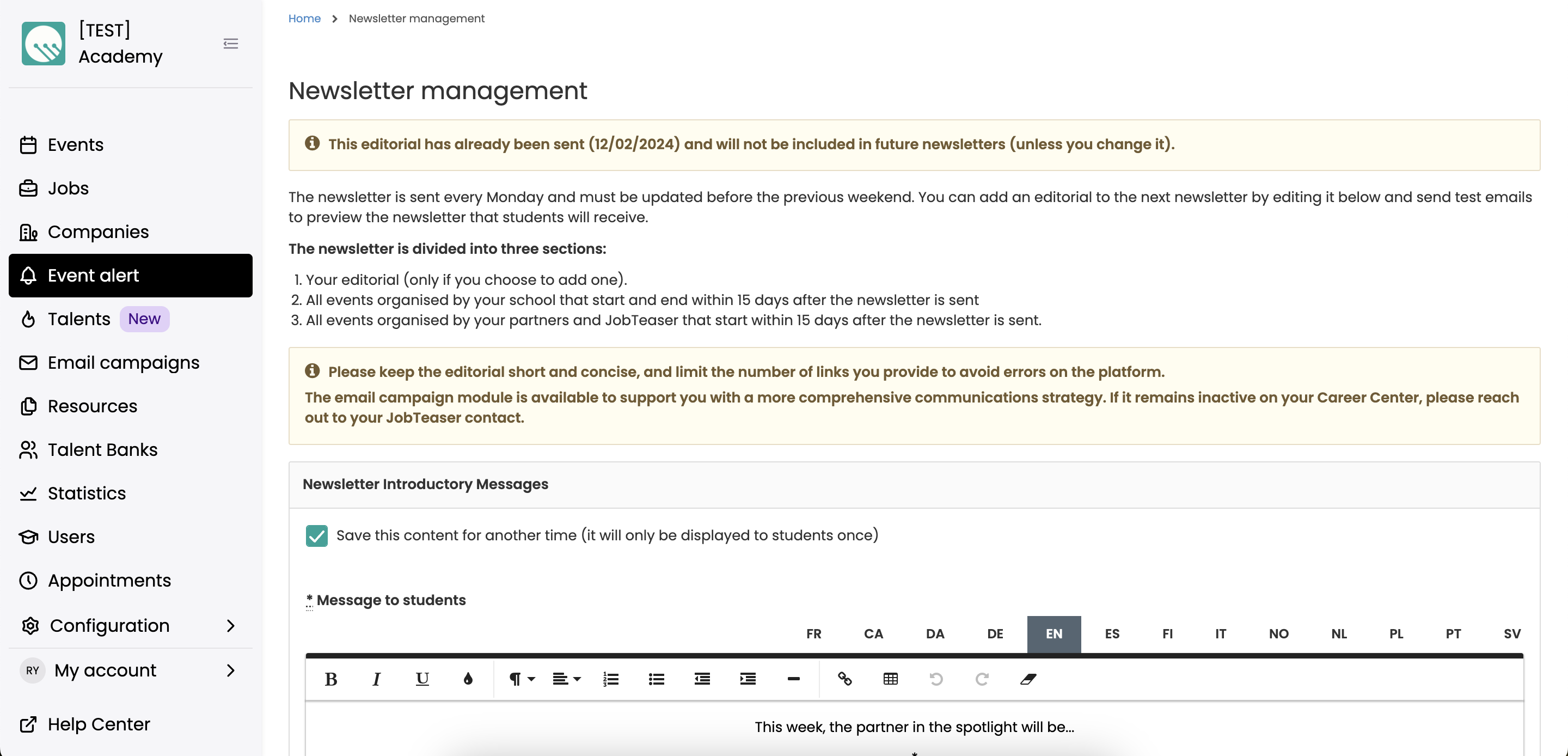Image resolution: width=1568 pixels, height=756 pixels.
Task: Click the Statistics chart icon
Action: (28, 493)
